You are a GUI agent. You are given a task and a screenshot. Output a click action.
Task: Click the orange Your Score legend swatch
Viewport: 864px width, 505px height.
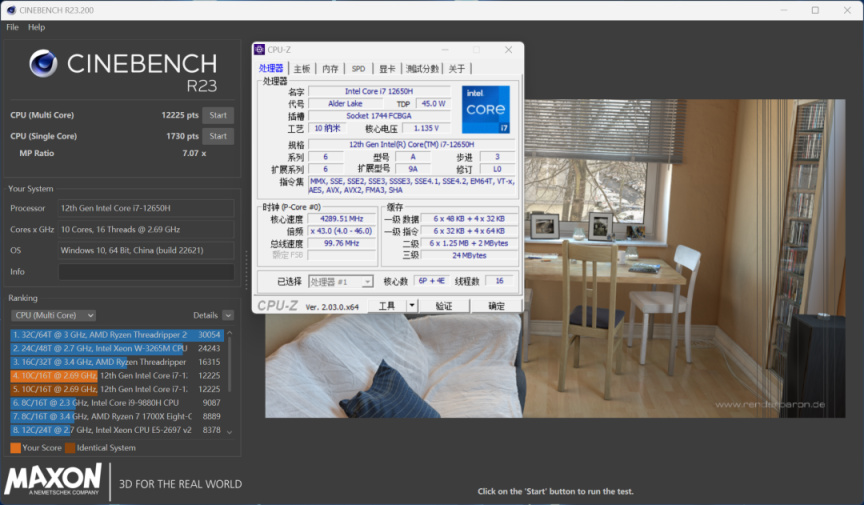point(15,448)
